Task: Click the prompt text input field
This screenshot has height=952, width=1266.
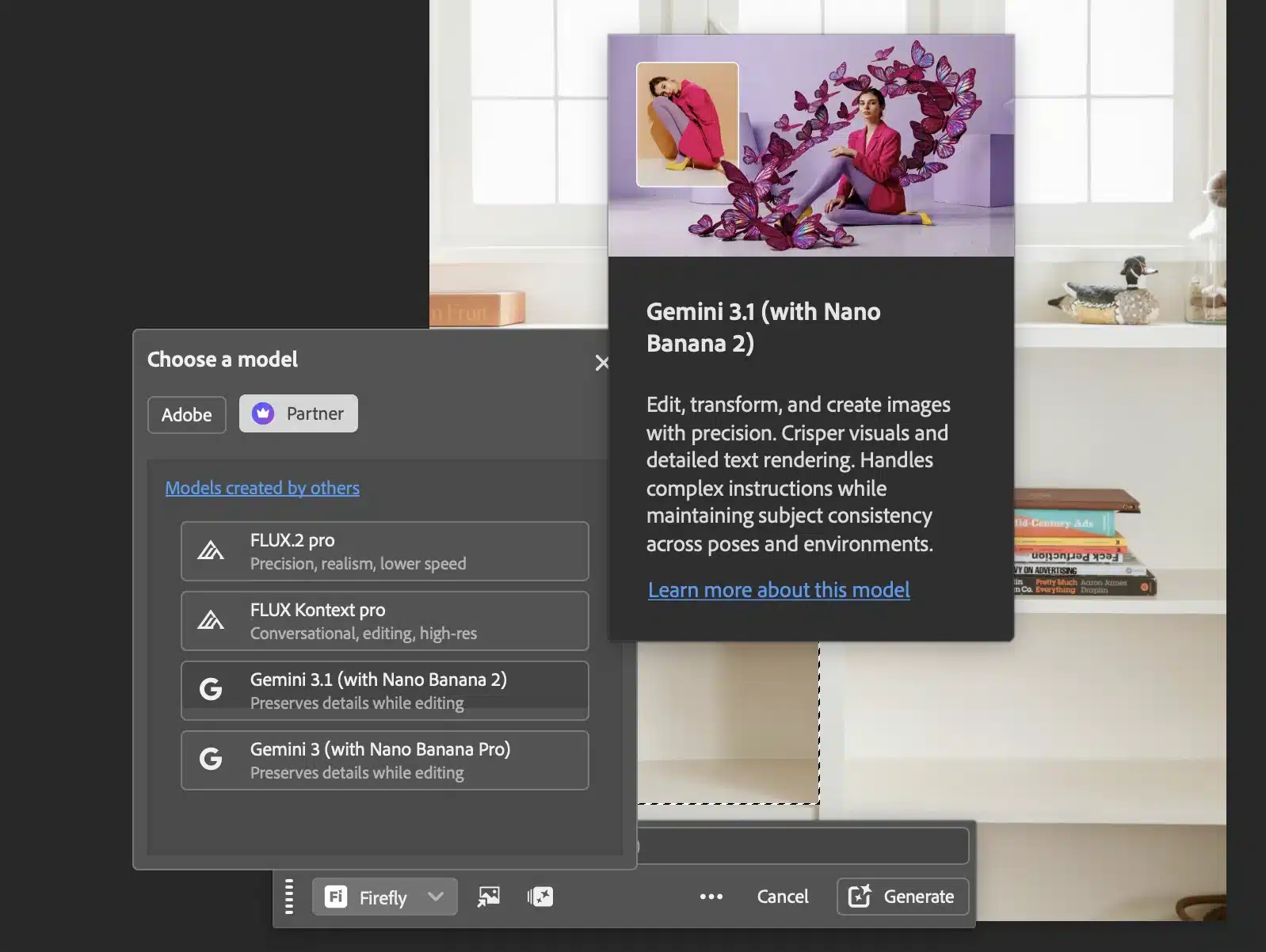Action: pos(803,846)
